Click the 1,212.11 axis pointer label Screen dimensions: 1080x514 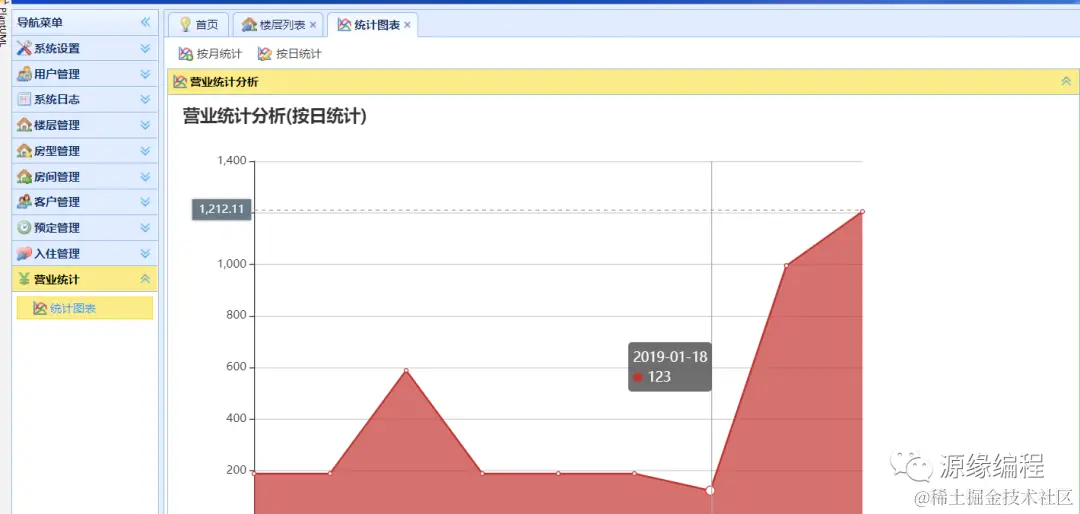221,209
